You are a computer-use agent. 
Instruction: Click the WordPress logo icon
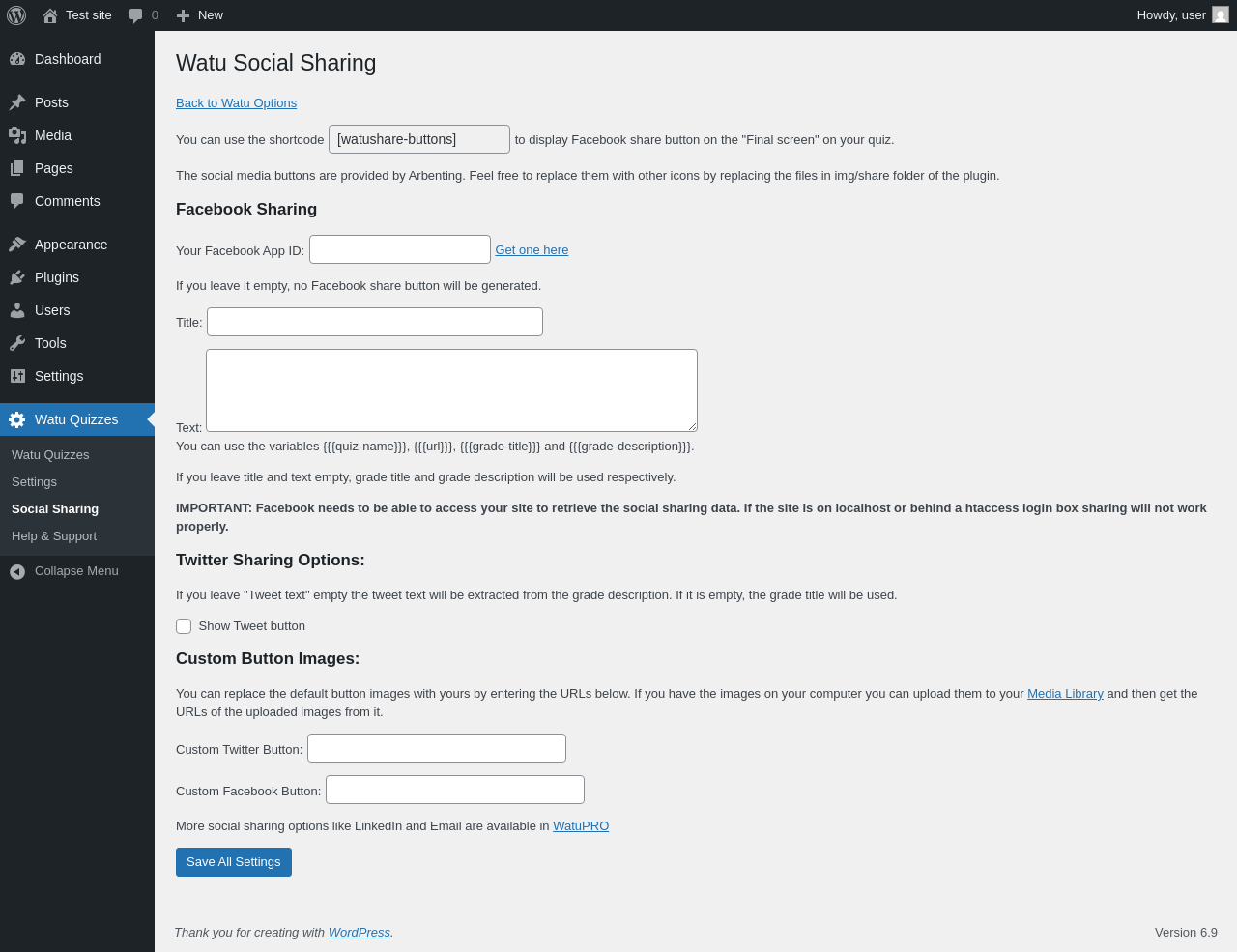pyautogui.click(x=16, y=15)
